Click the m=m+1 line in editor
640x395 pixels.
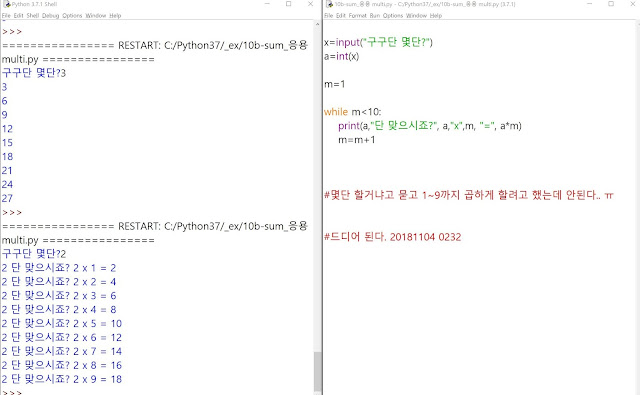click(357, 140)
